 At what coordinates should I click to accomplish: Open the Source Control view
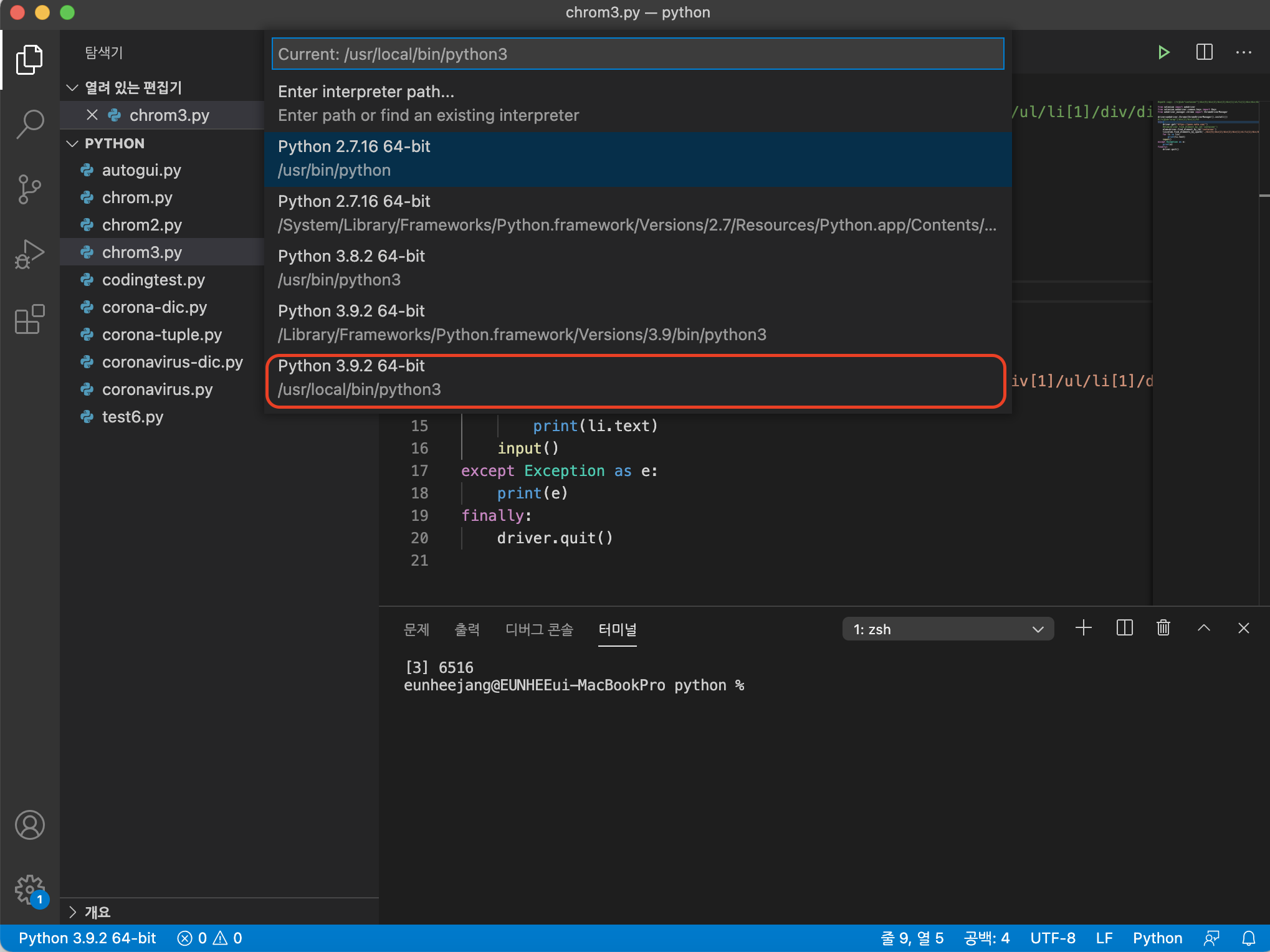29,189
